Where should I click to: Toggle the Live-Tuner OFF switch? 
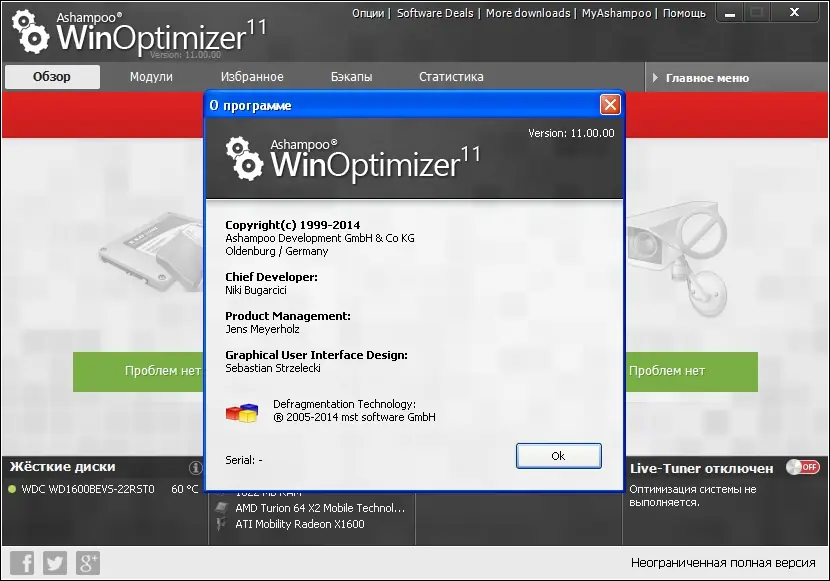(802, 467)
